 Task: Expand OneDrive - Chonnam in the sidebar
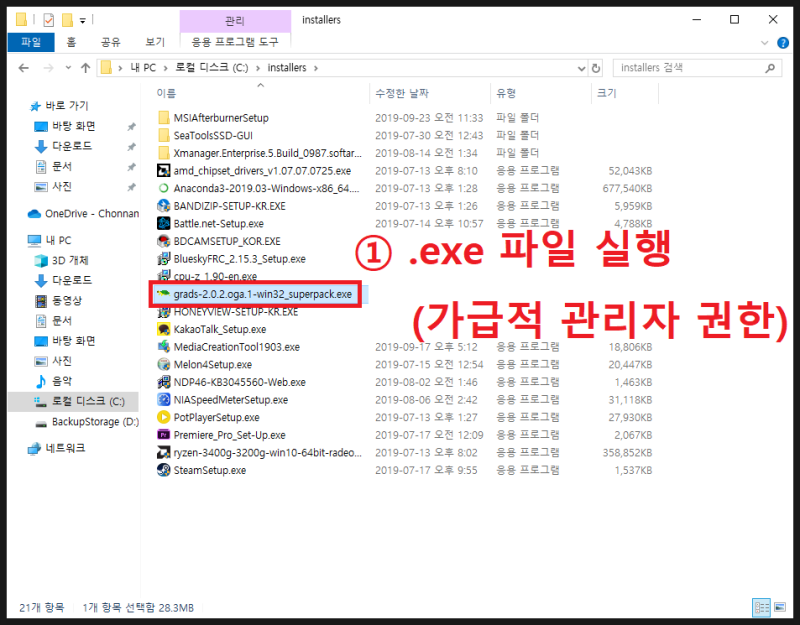[18, 211]
